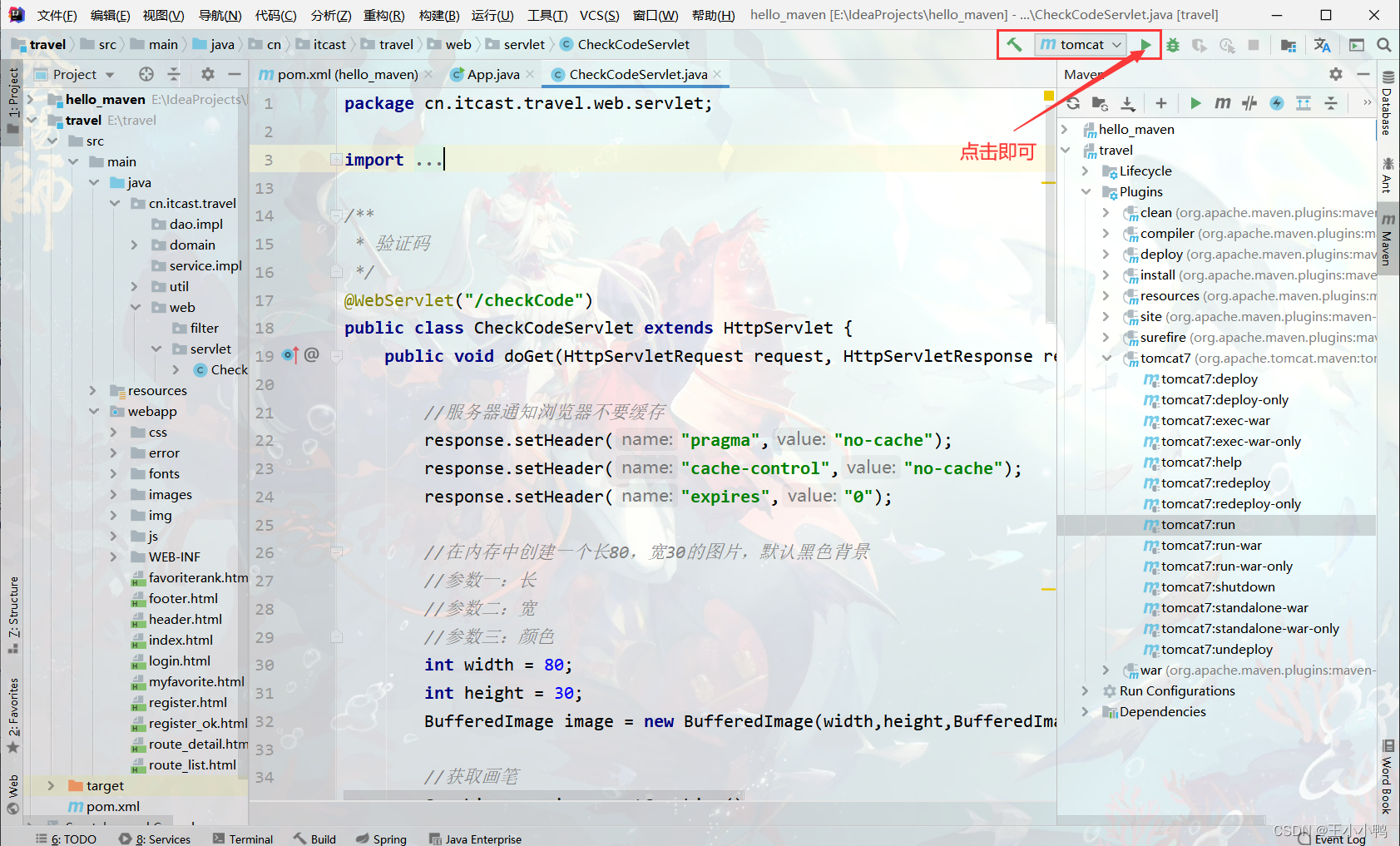Add Maven project plus icon

click(1161, 103)
